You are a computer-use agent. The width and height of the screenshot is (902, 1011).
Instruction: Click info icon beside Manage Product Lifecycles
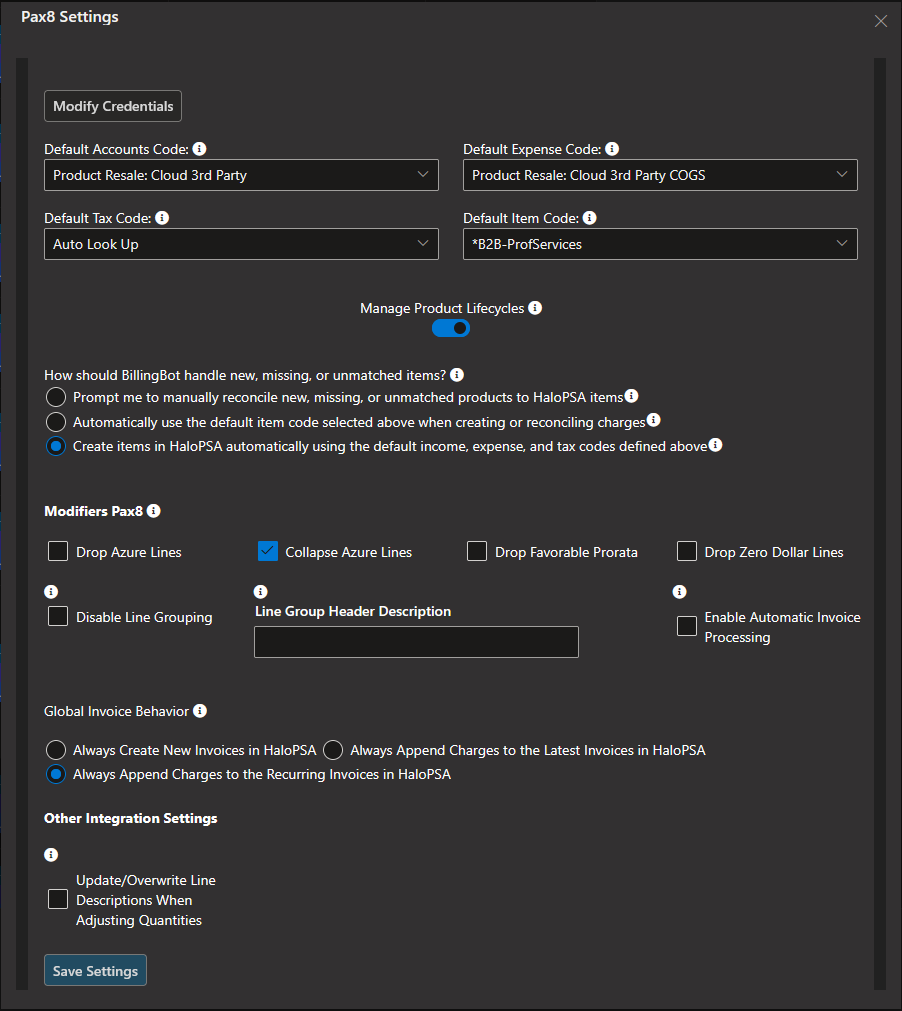coord(535,308)
